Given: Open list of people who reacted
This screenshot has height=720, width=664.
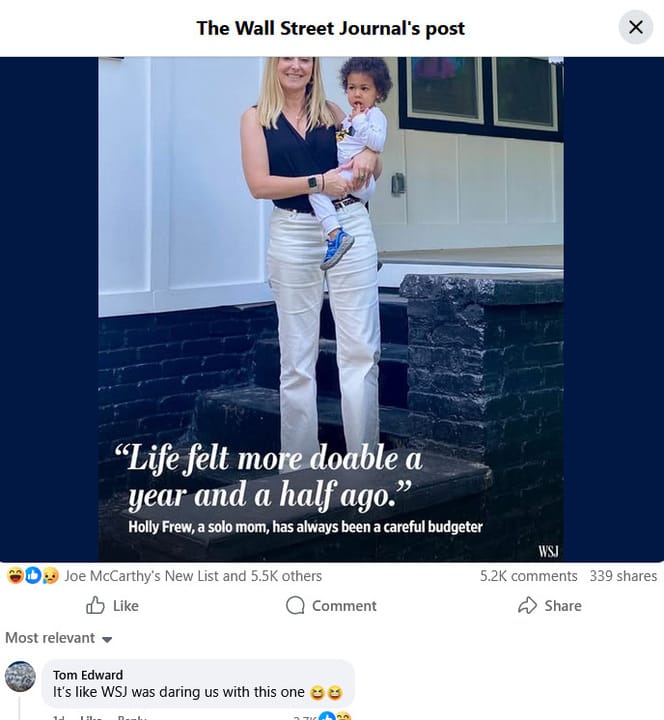Looking at the screenshot, I should coord(193,576).
